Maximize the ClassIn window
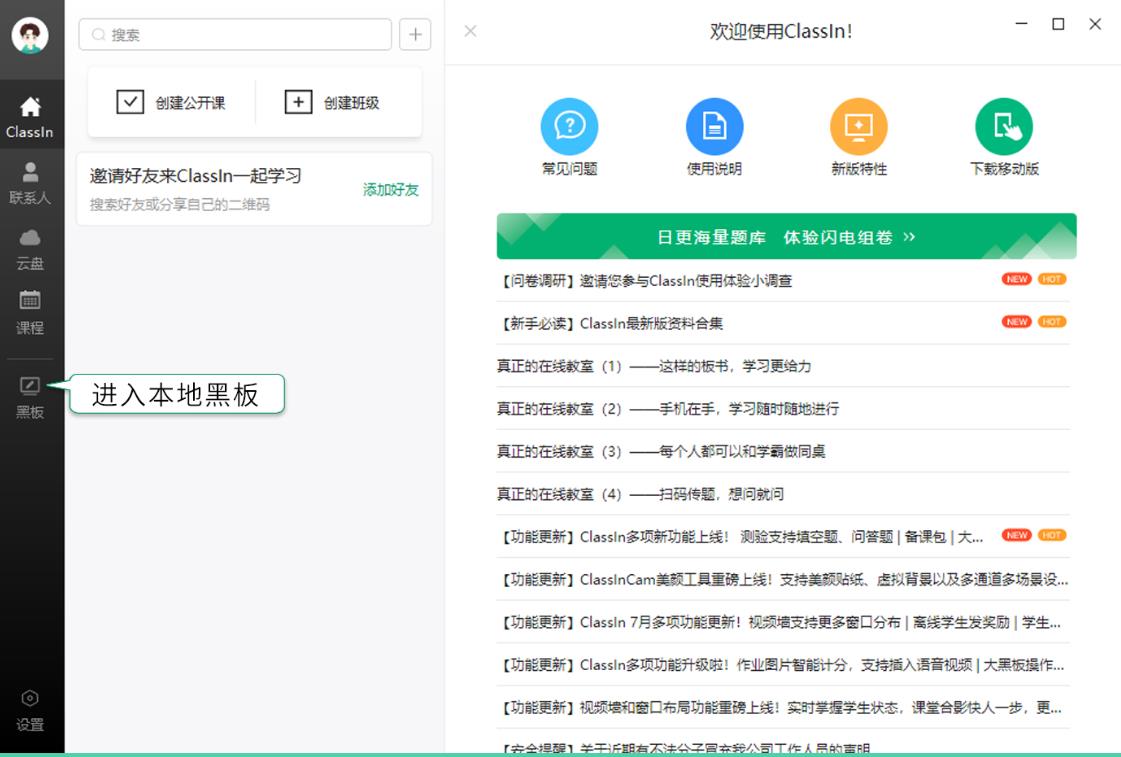This screenshot has height=757, width=1121. pos(1058,24)
